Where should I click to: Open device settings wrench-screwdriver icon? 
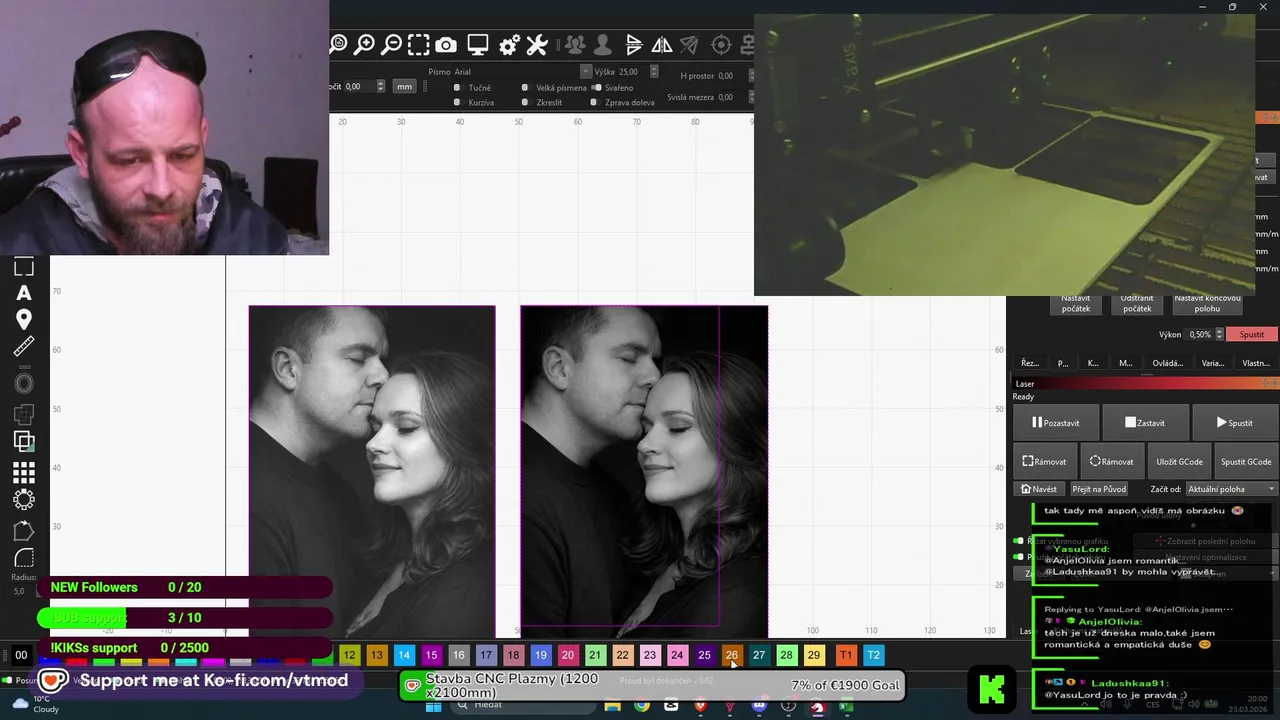[537, 45]
